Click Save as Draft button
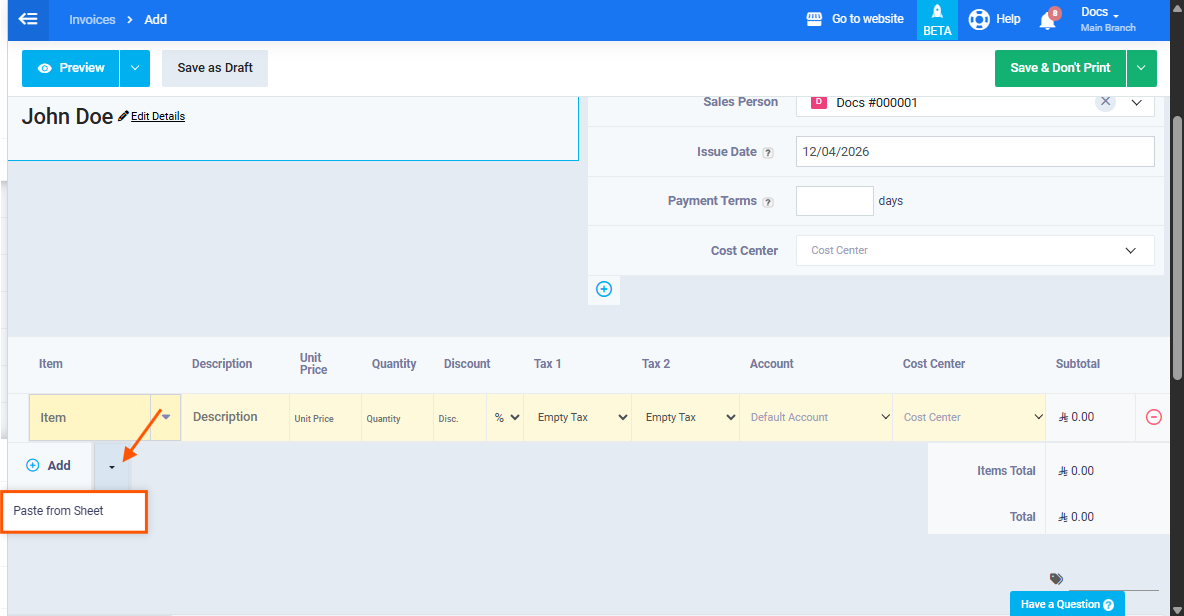Image resolution: width=1184 pixels, height=616 pixels. pos(215,68)
